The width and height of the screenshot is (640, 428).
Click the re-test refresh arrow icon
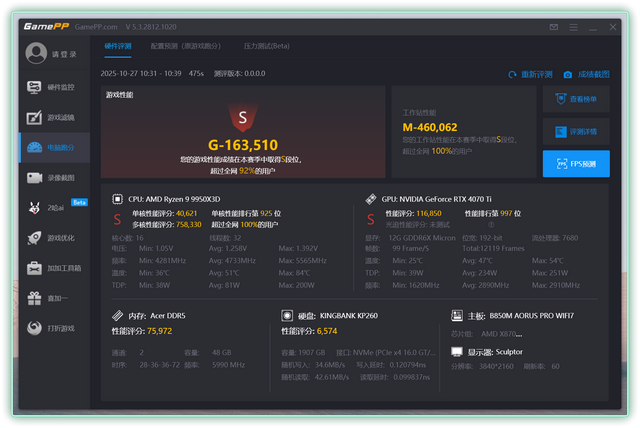pos(512,75)
